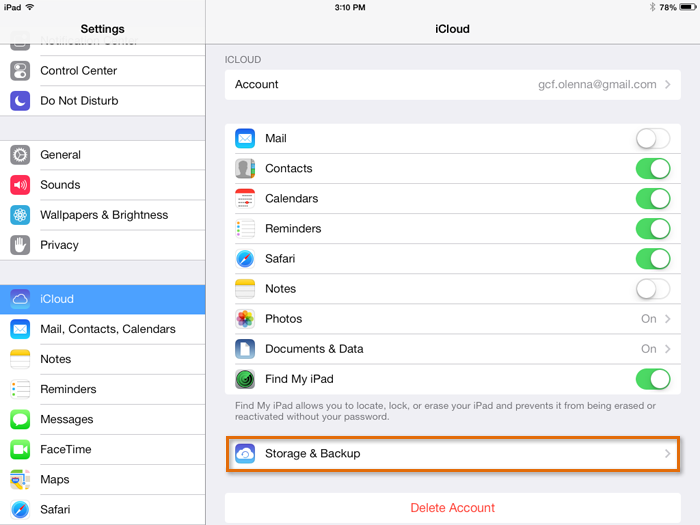
Task: Tap the Wi-Fi status icon
Action: tap(30, 7)
